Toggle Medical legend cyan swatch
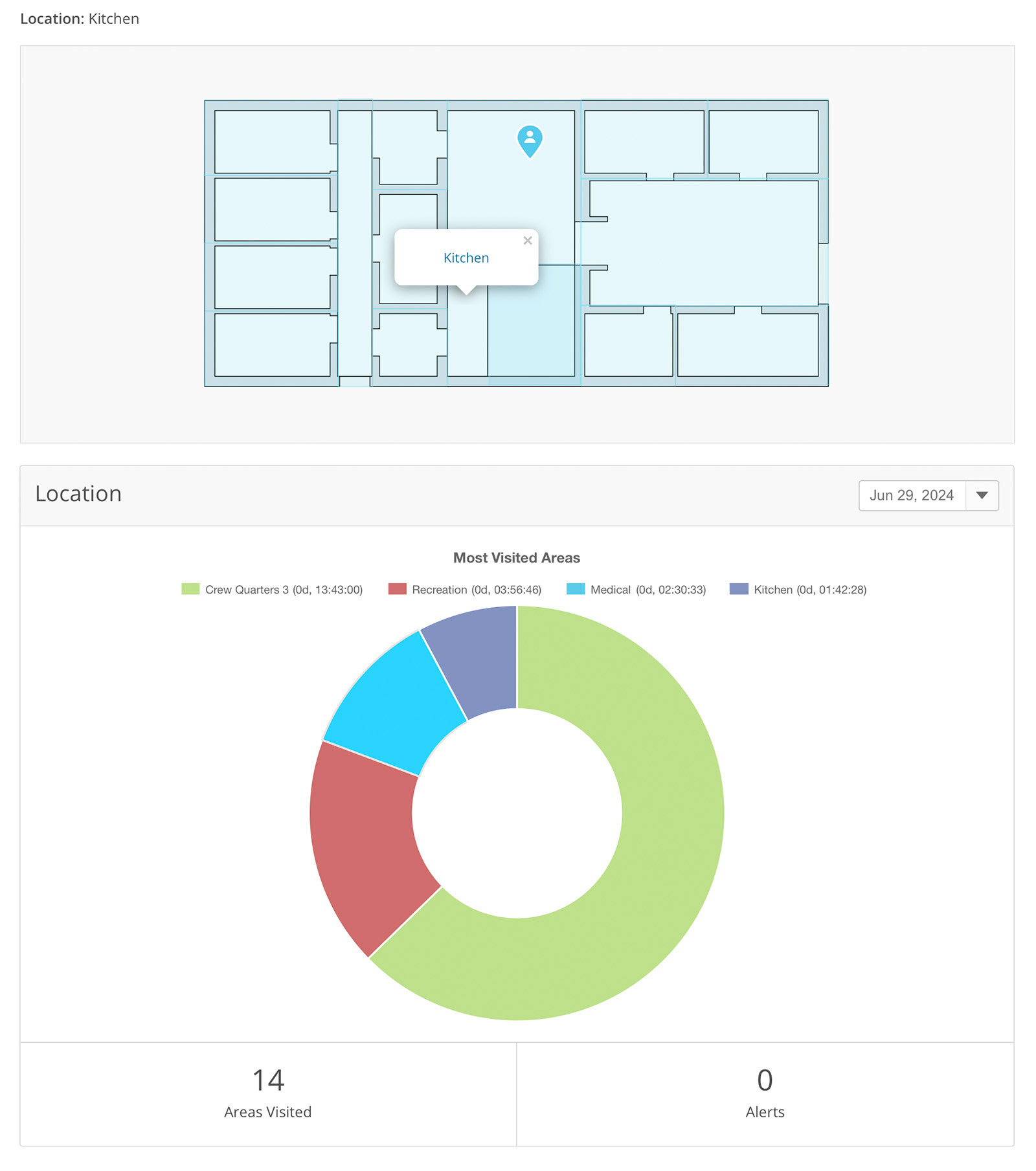This screenshot has height=1171, width=1036. (576, 589)
